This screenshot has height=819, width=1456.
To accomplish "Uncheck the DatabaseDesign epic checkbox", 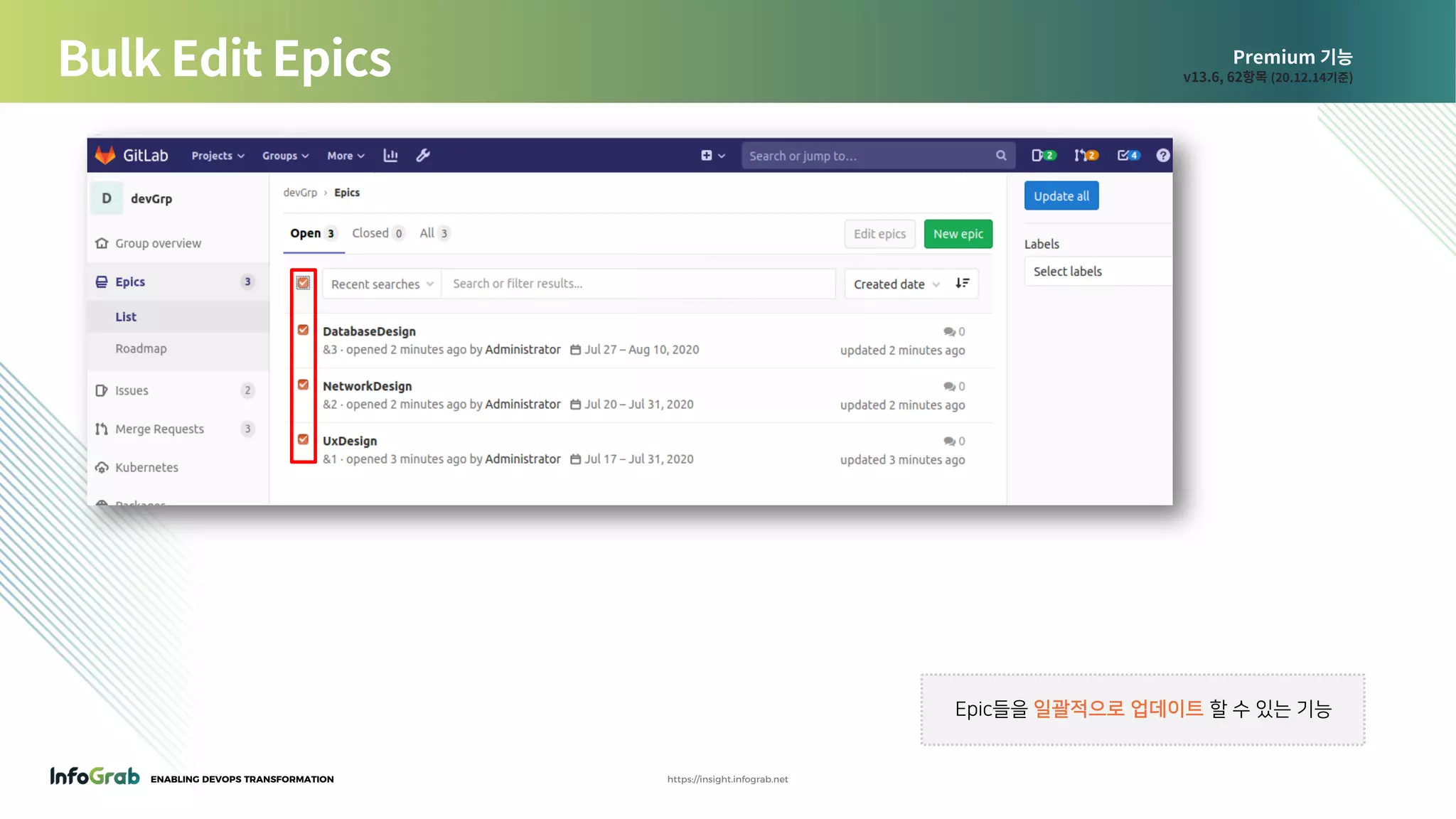I will click(x=304, y=330).
